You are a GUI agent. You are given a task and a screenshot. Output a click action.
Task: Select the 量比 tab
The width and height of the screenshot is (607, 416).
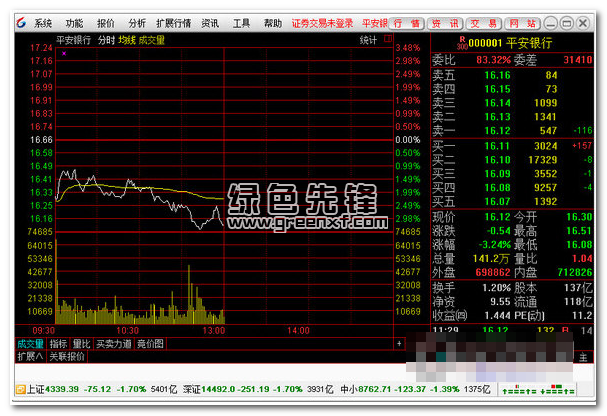pos(81,344)
